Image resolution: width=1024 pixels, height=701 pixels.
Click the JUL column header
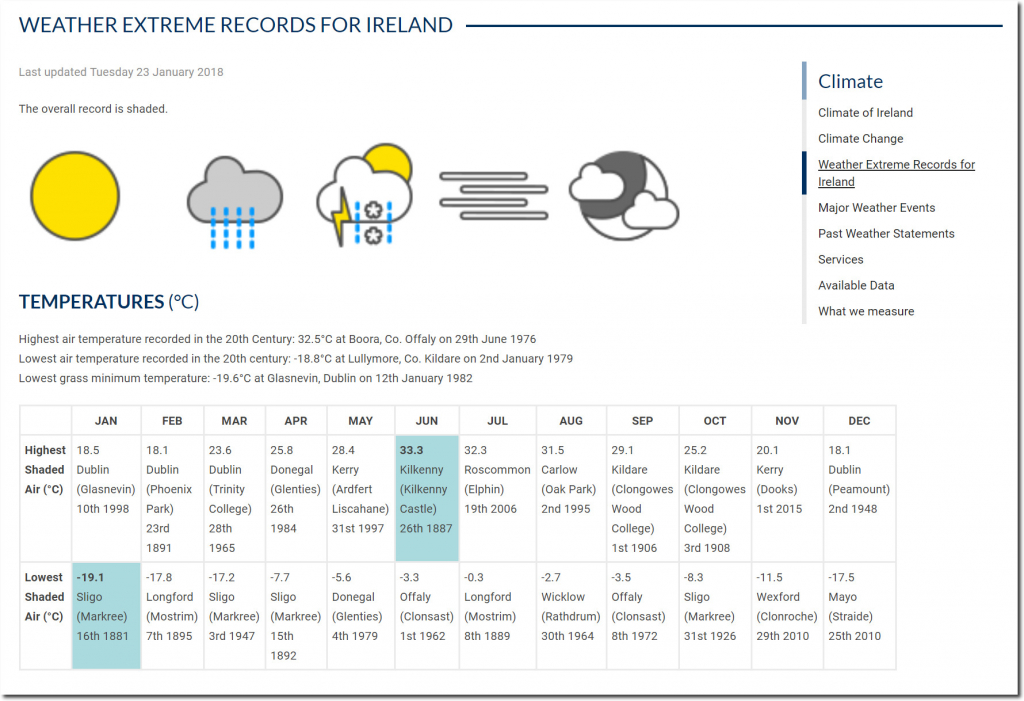pos(498,421)
